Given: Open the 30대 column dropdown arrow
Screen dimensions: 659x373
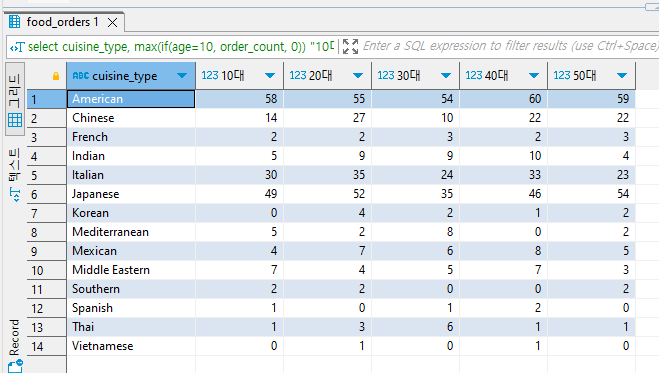Looking at the screenshot, I should (x=446, y=76).
